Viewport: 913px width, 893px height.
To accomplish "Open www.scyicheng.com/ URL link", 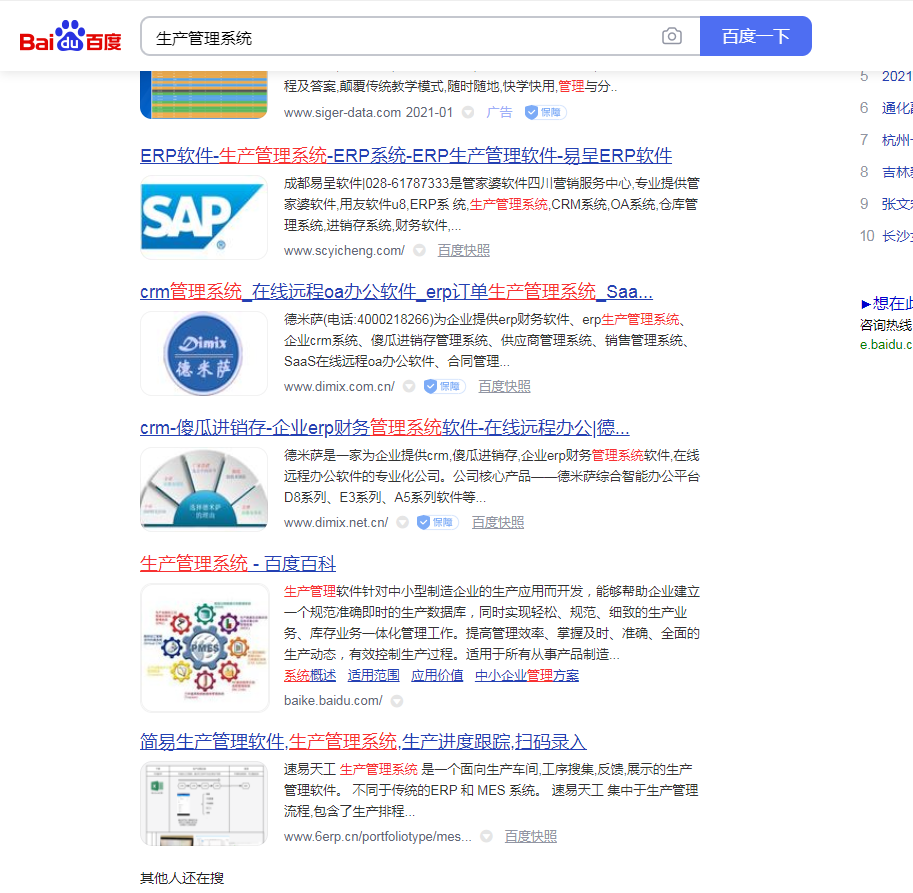I will tap(344, 250).
